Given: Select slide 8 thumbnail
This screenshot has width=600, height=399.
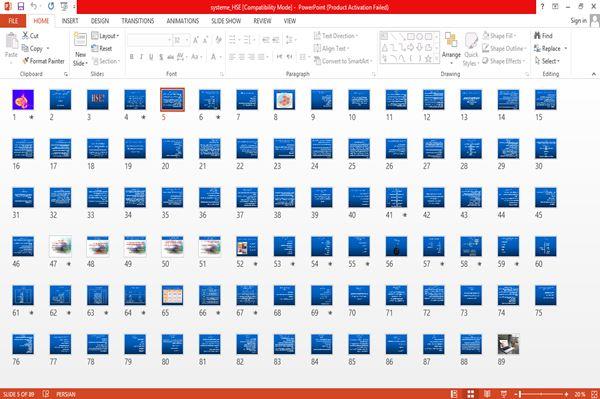Looking at the screenshot, I should click(x=284, y=99).
